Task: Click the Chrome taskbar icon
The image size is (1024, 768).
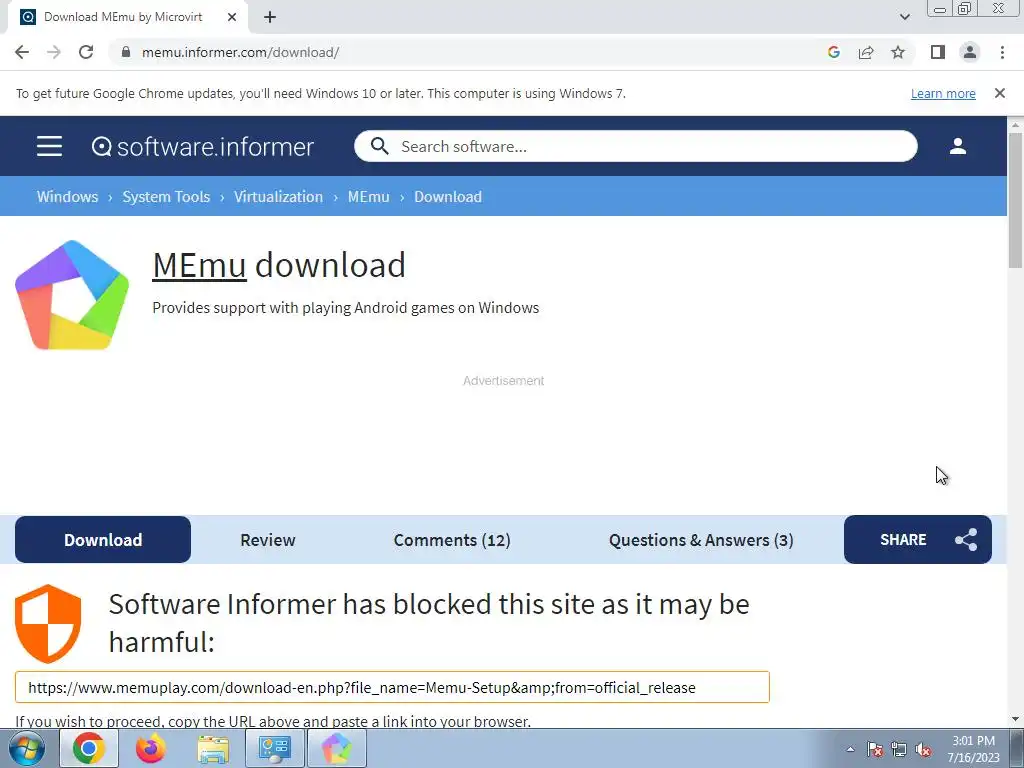Action: (x=89, y=748)
